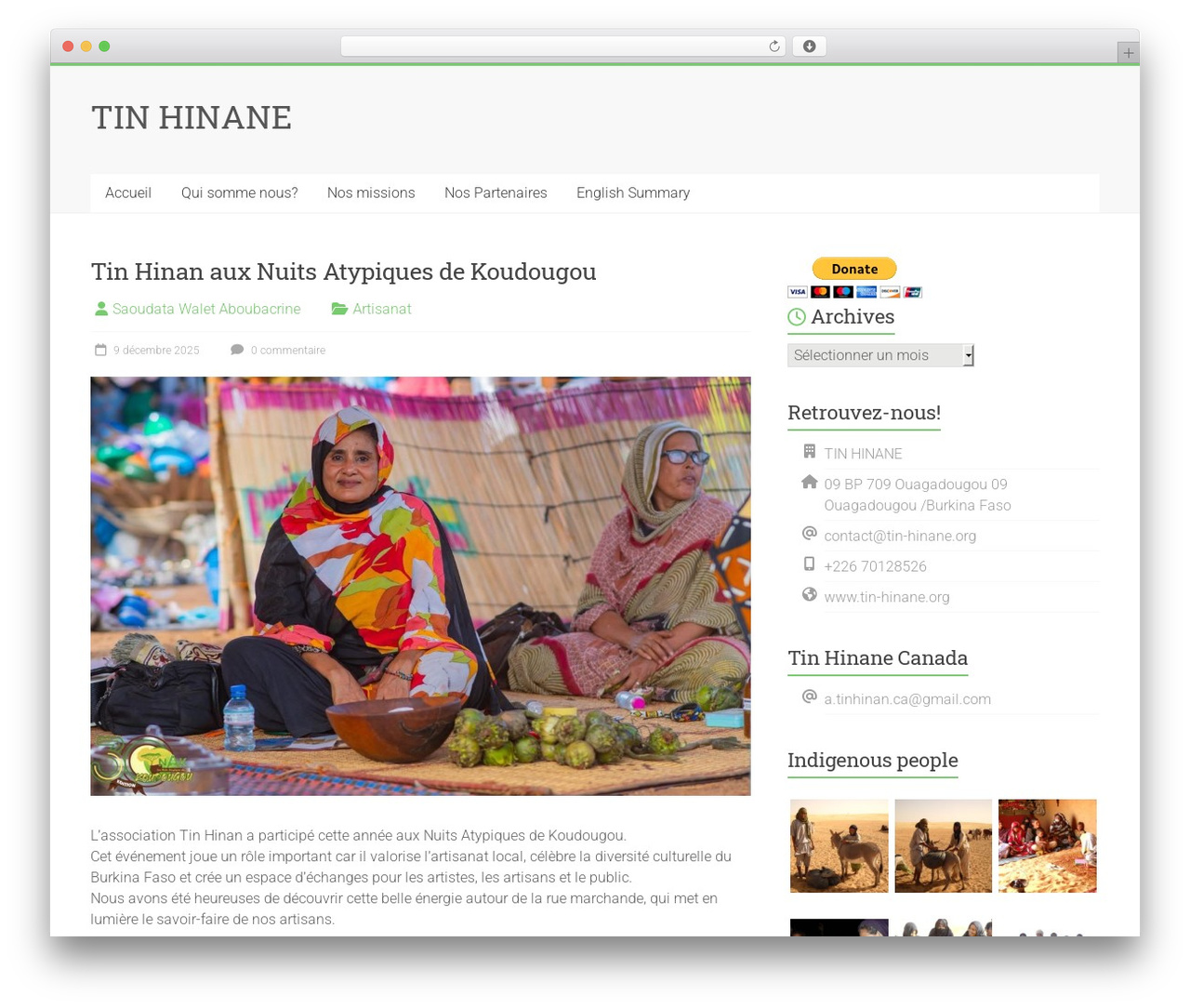View the English Summary page

pyautogui.click(x=633, y=193)
